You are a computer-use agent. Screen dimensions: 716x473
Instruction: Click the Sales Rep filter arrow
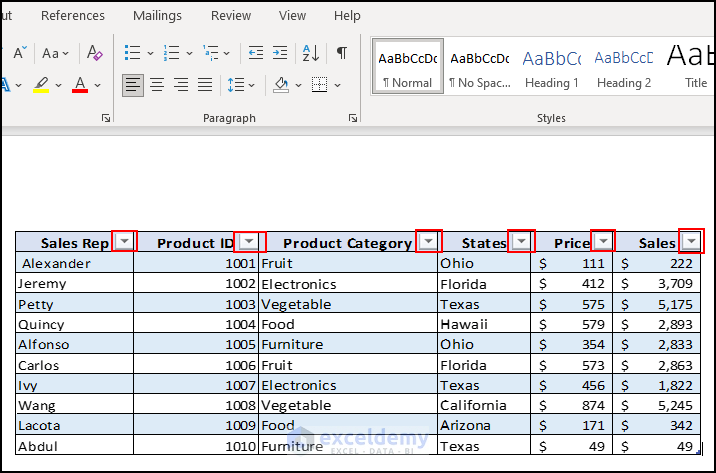tap(124, 241)
